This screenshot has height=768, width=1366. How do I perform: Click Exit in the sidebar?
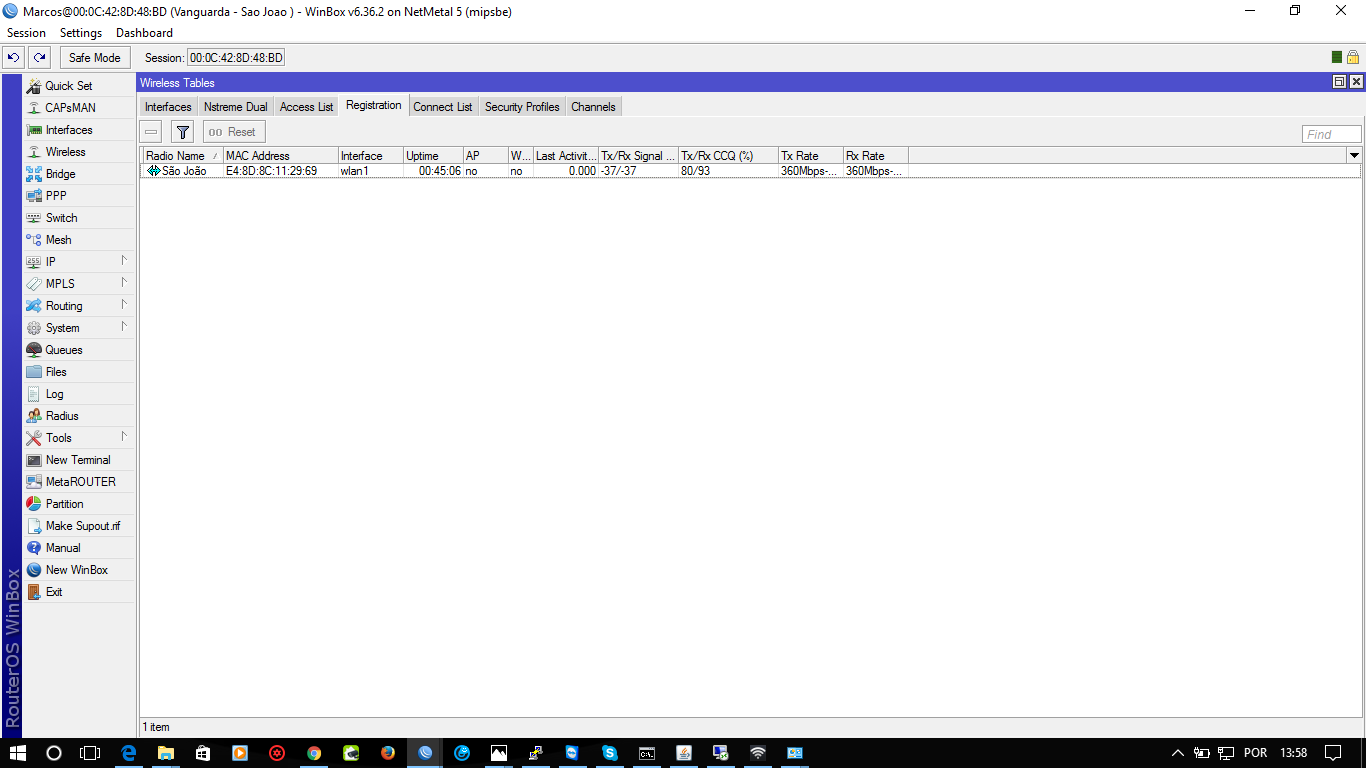click(78, 592)
